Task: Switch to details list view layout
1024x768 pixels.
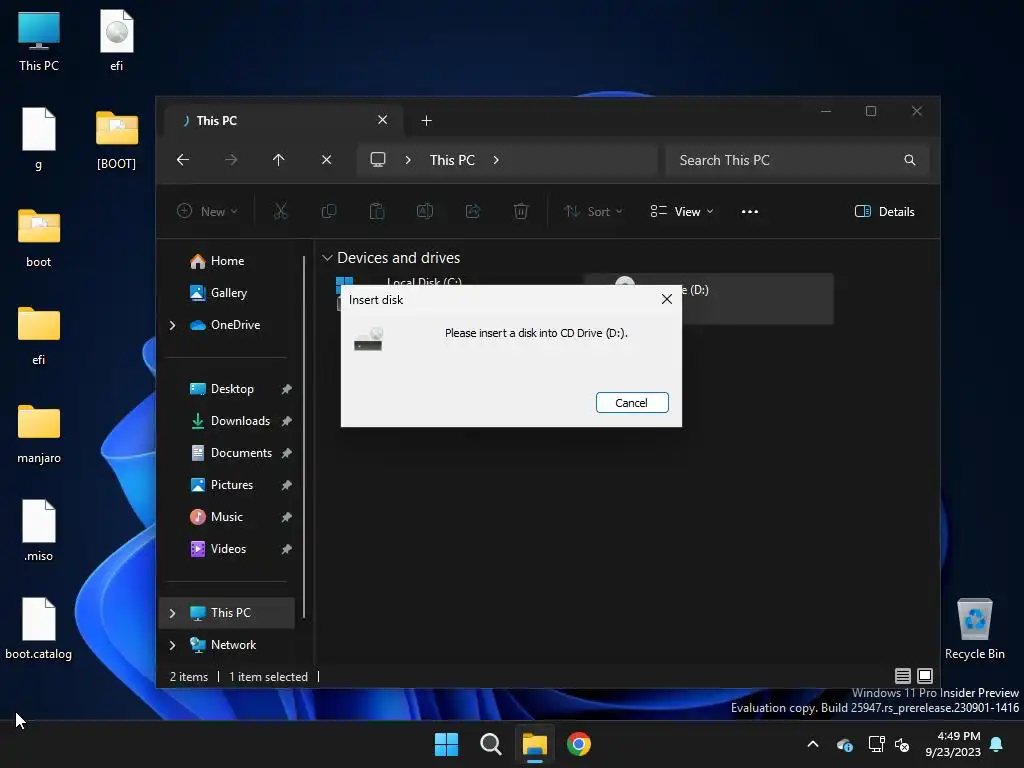Action: point(903,676)
